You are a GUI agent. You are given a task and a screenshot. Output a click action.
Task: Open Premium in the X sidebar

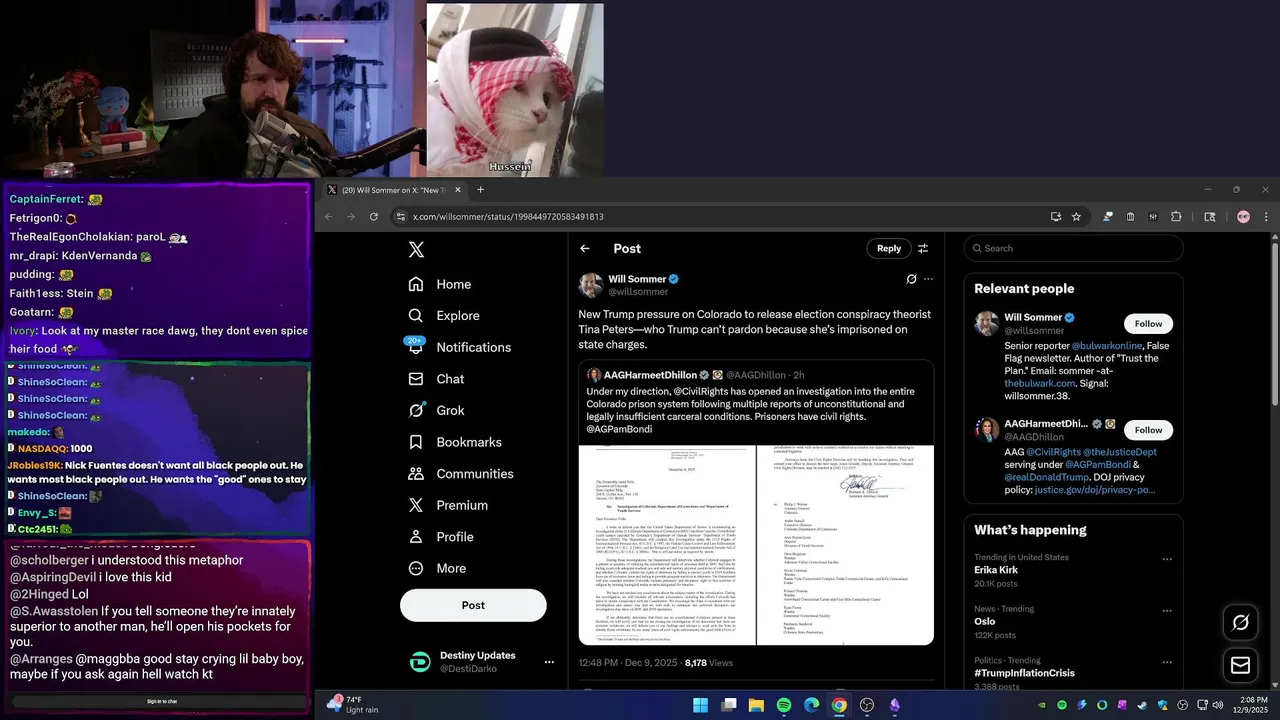(x=448, y=505)
